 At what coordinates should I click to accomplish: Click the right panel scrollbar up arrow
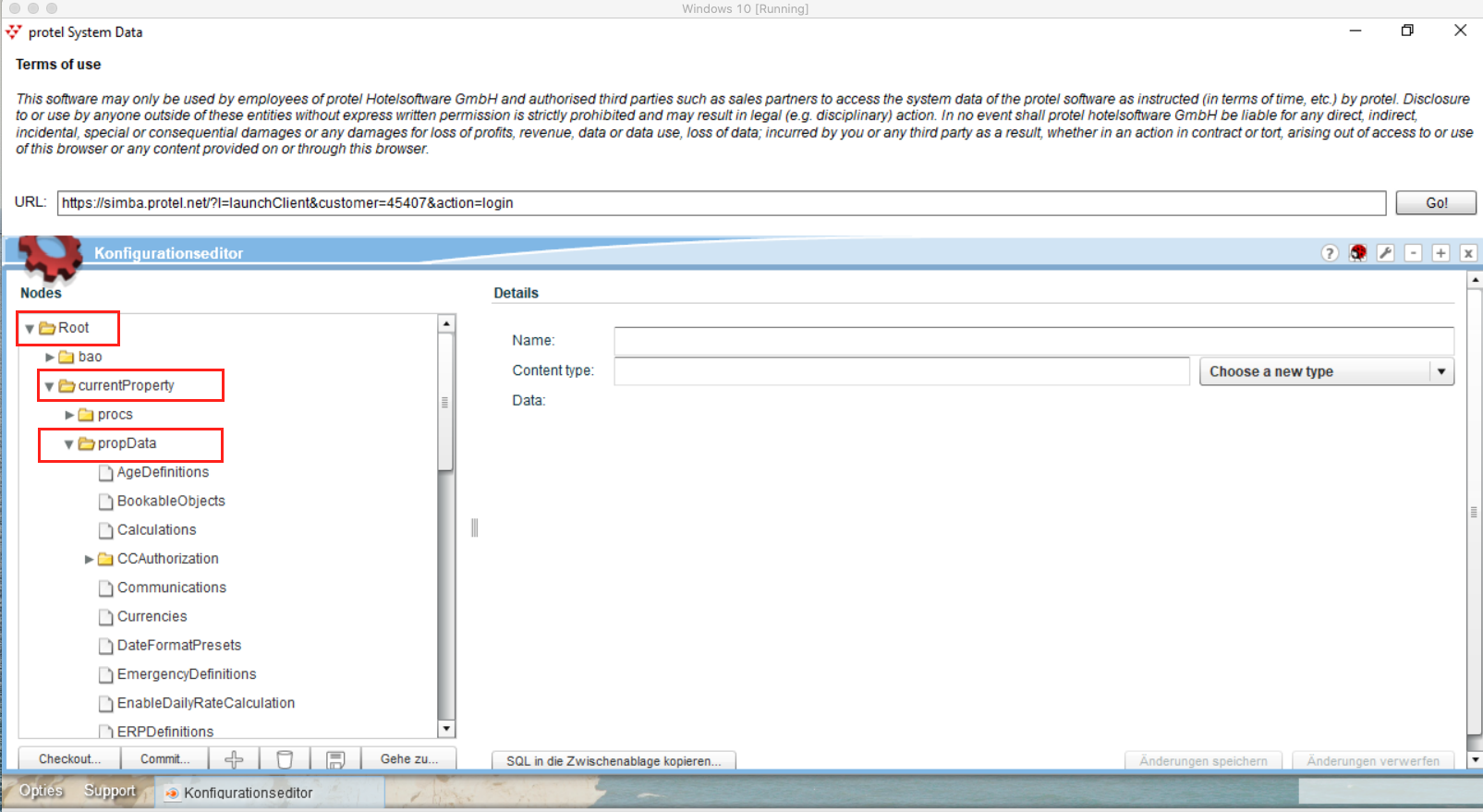pos(1475,279)
